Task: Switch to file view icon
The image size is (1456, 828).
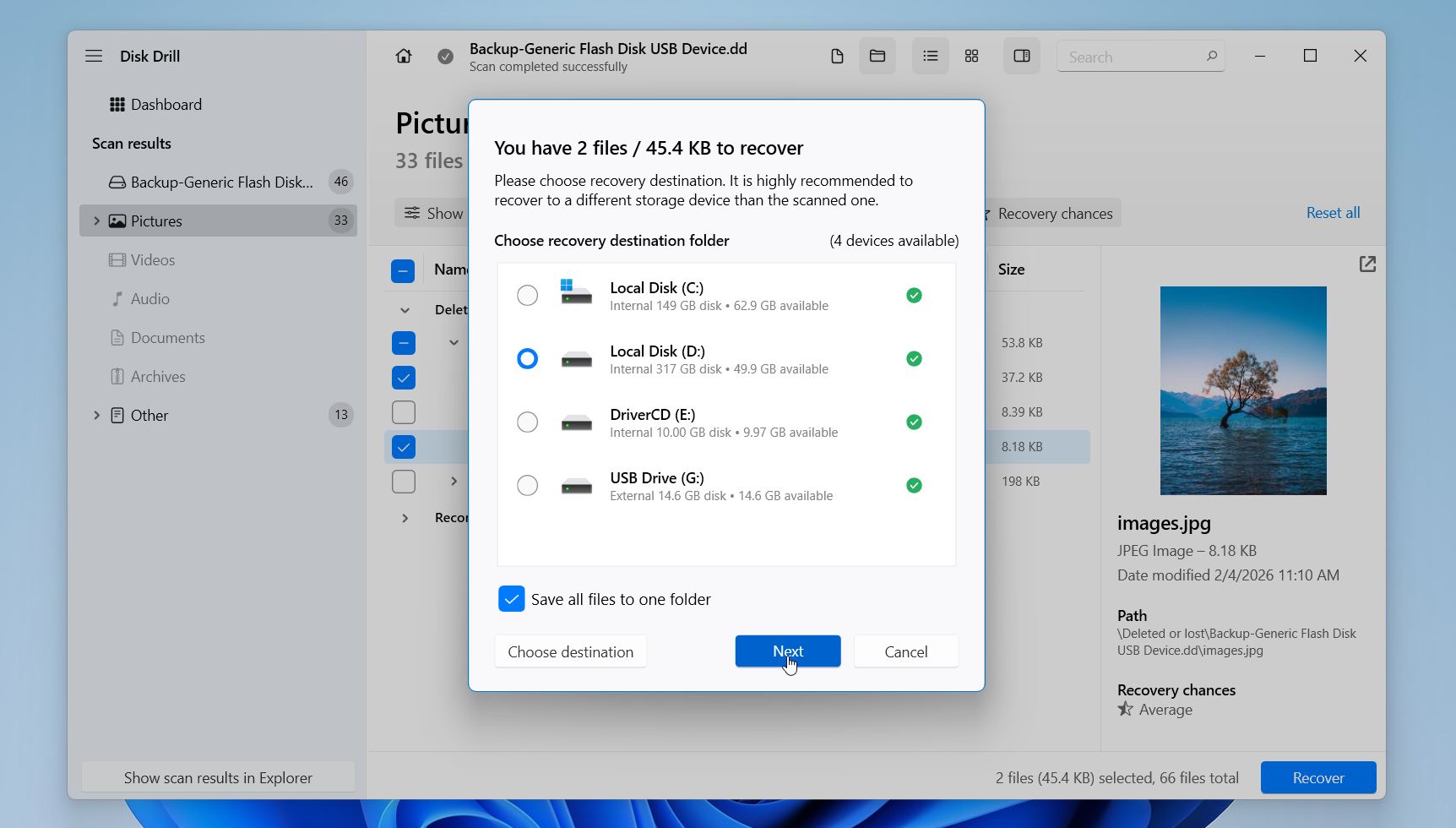Action: pos(837,56)
